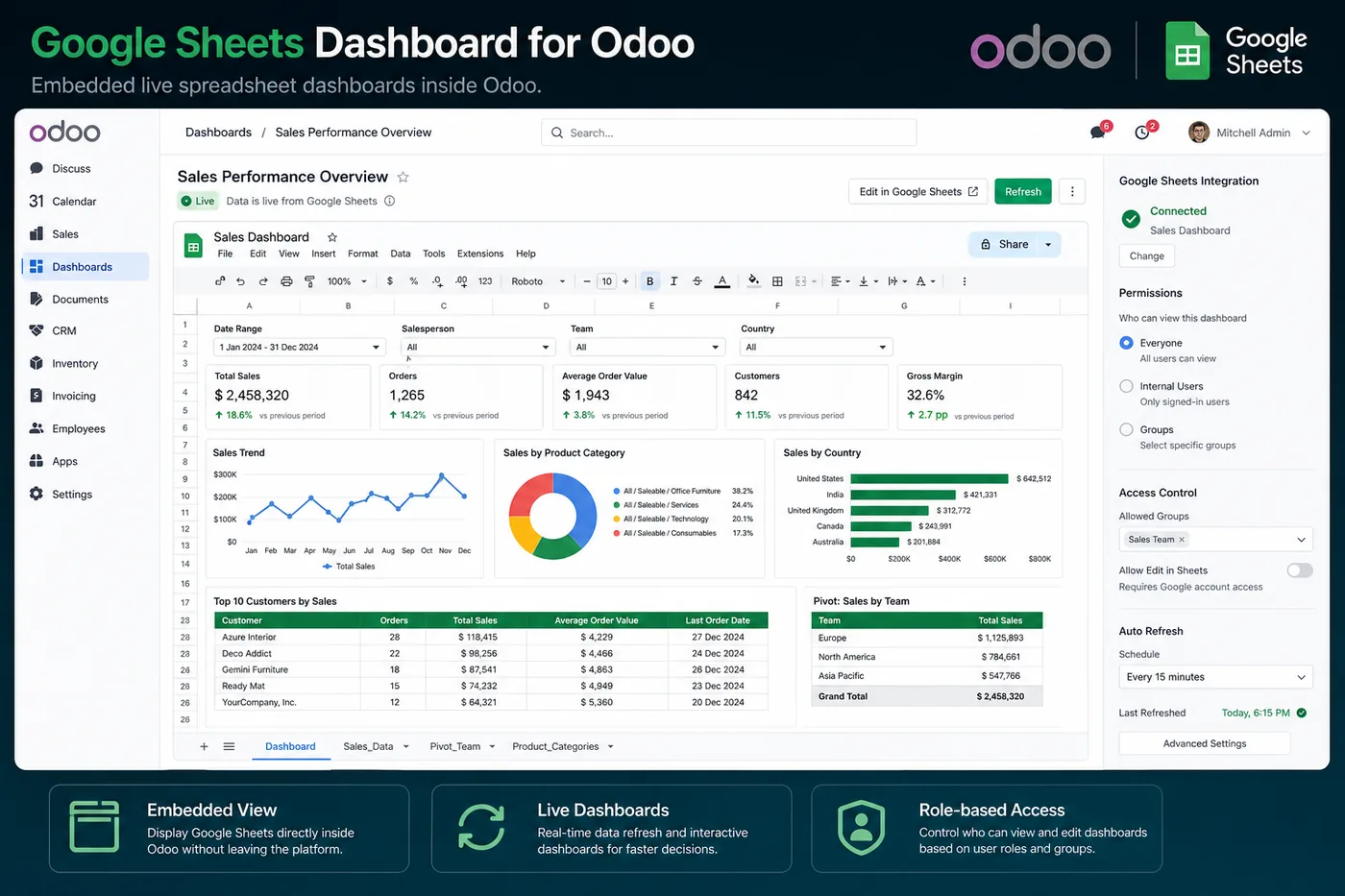This screenshot has height=896, width=1345.
Task: Click the Advanced Settings button
Action: pos(1205,743)
